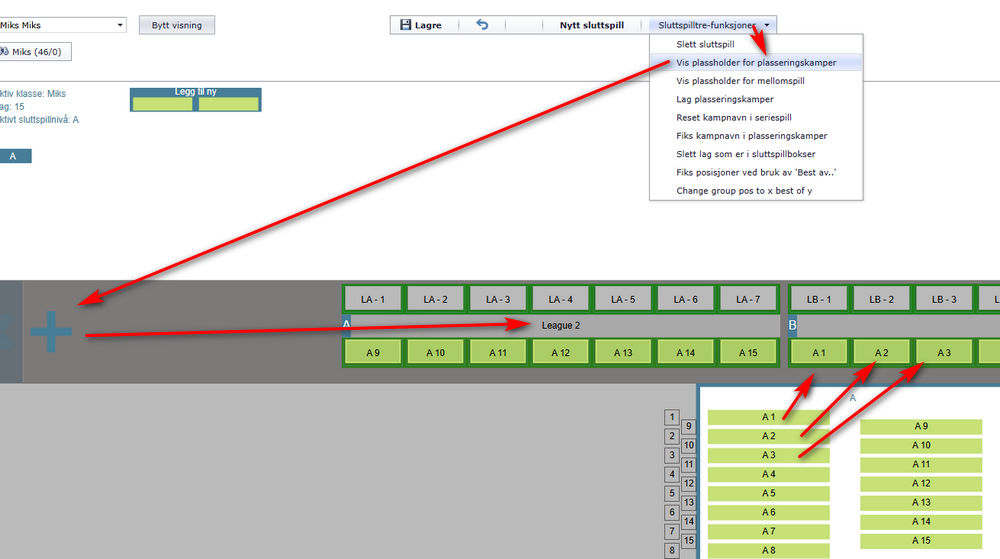Click the A 12 box in League 2 group
Image resolution: width=1000 pixels, height=559 pixels.
click(x=561, y=352)
